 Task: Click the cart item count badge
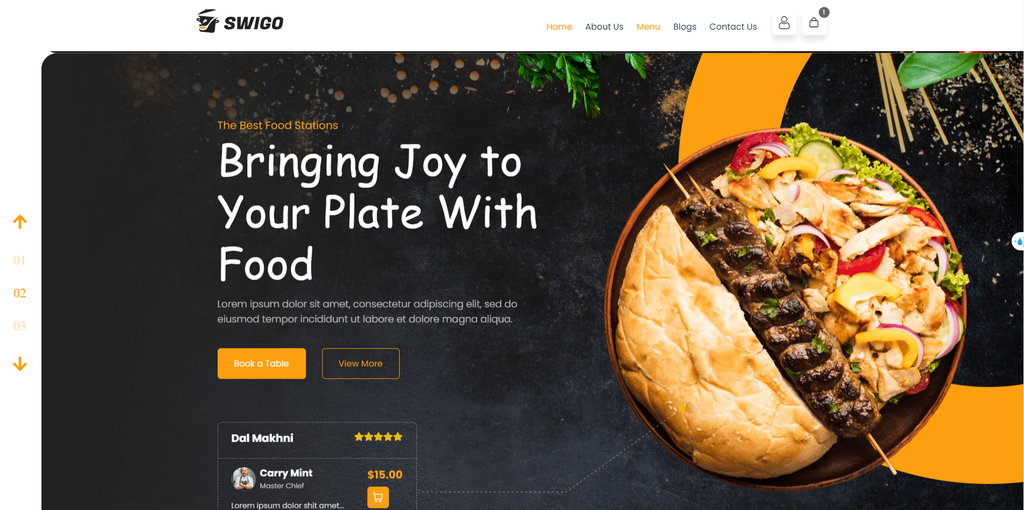pos(824,12)
